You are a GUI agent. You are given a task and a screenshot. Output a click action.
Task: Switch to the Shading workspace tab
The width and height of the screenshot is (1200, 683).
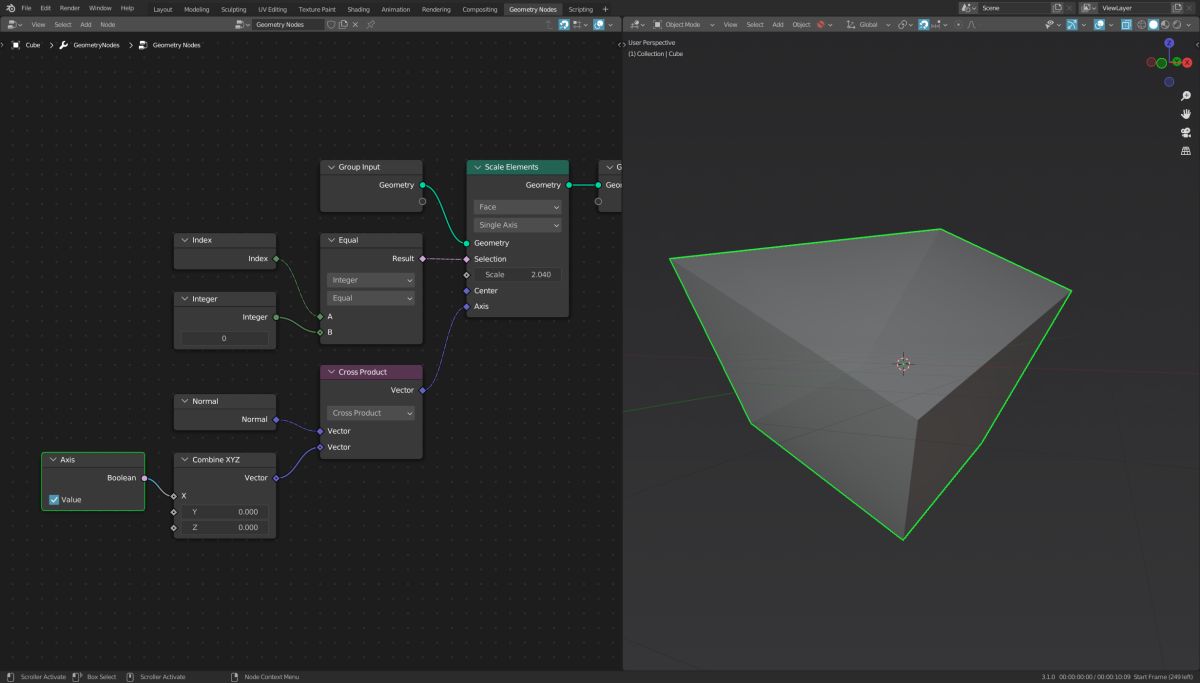point(358,9)
